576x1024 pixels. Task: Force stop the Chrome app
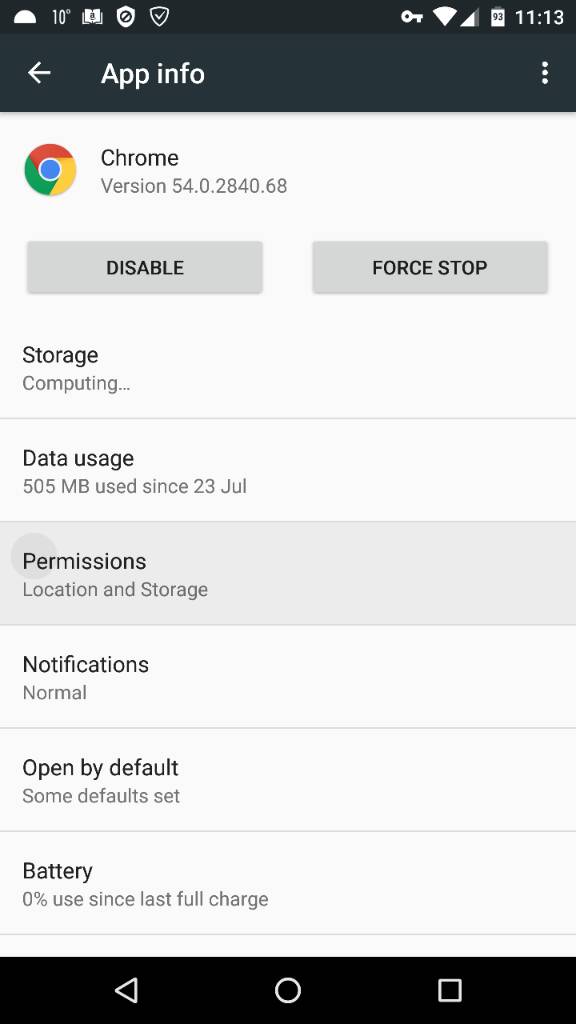430,267
